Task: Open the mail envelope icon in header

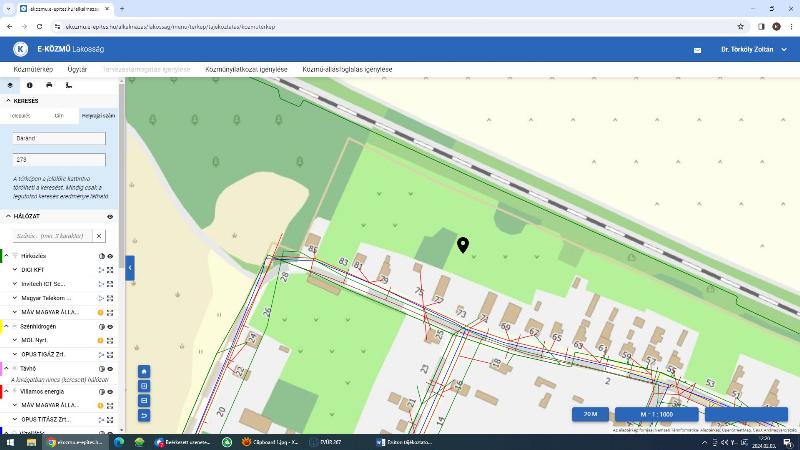Action: pos(698,49)
